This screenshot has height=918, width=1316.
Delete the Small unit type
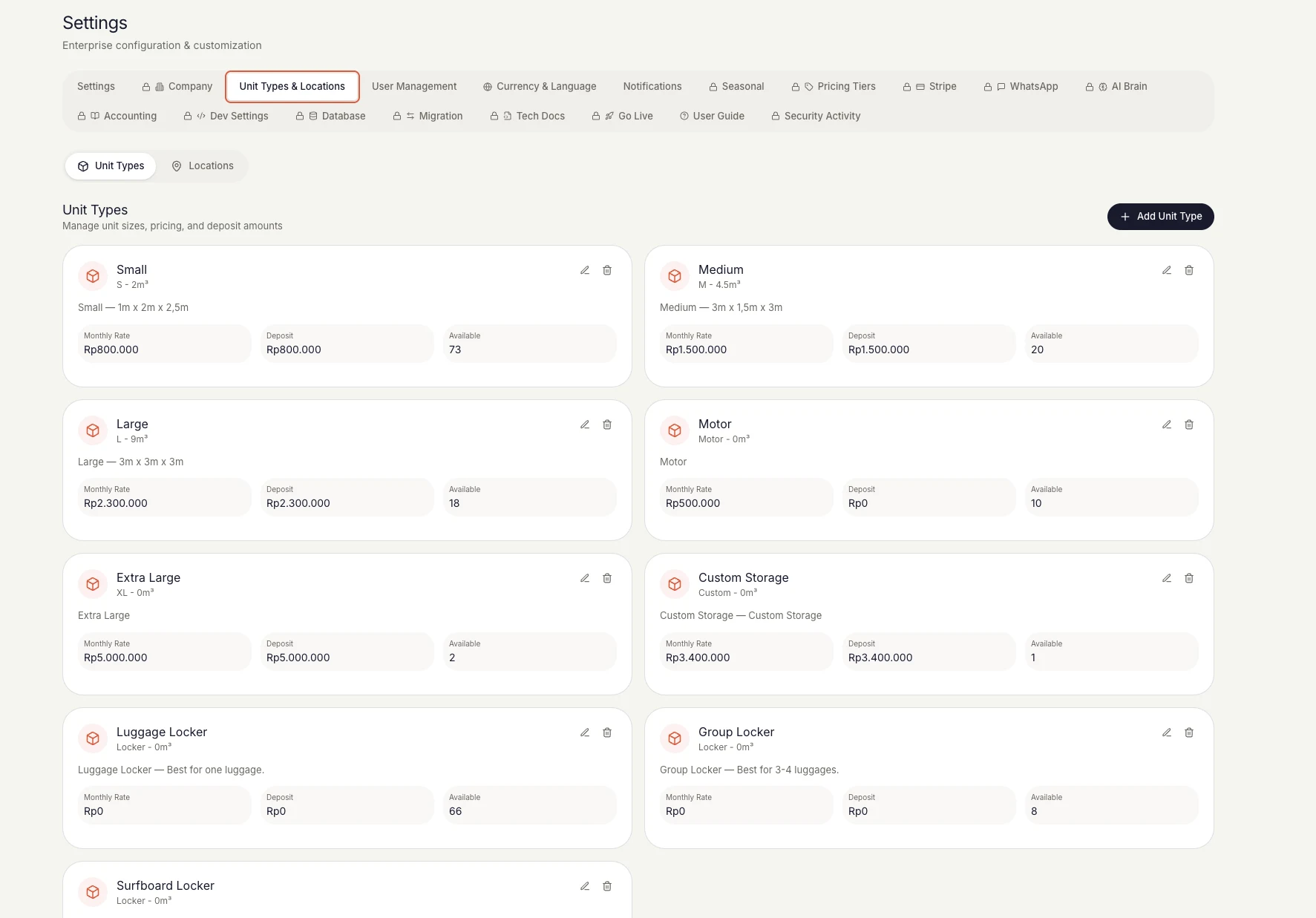[607, 270]
